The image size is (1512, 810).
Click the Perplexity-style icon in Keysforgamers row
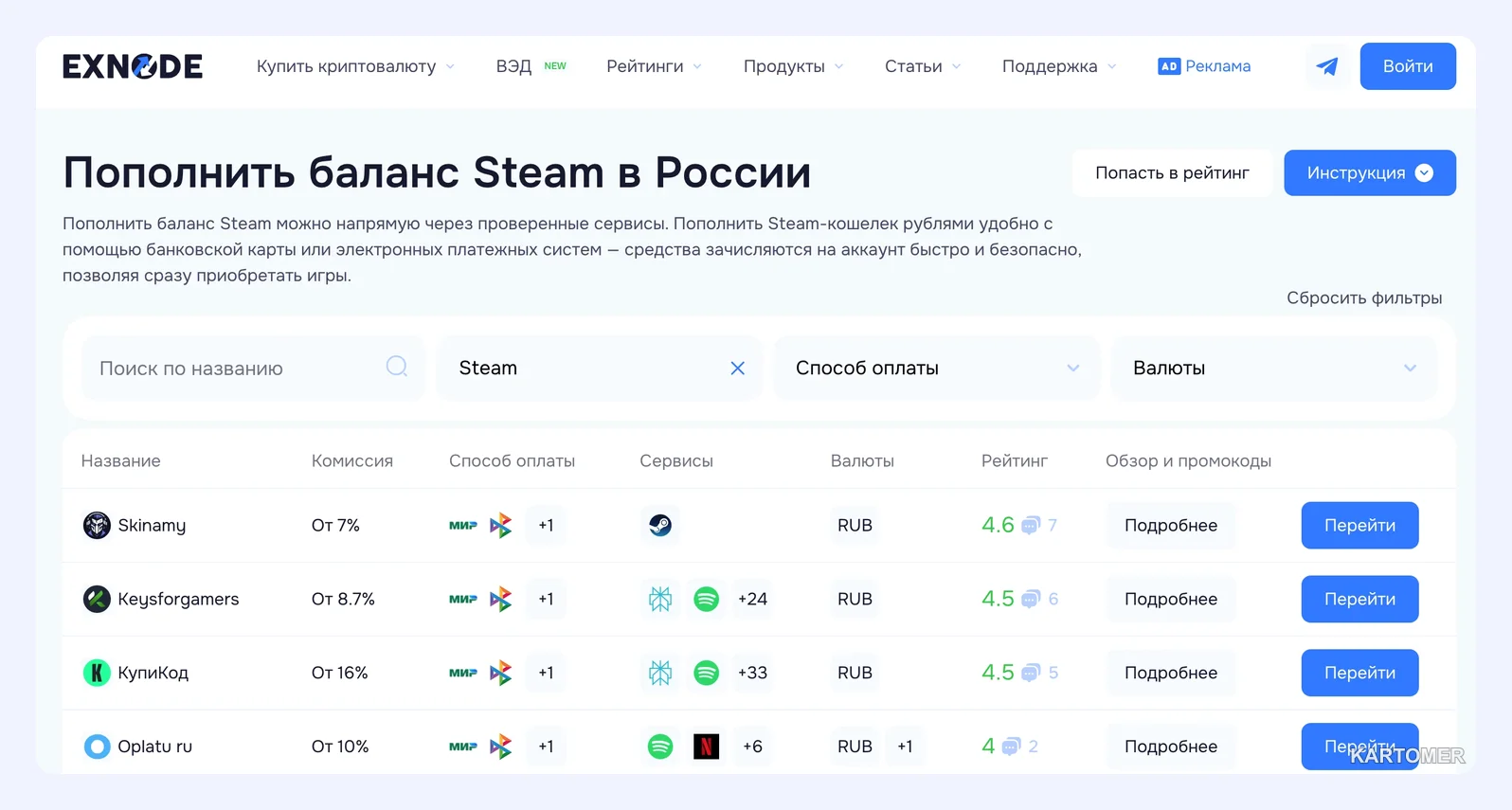click(660, 599)
